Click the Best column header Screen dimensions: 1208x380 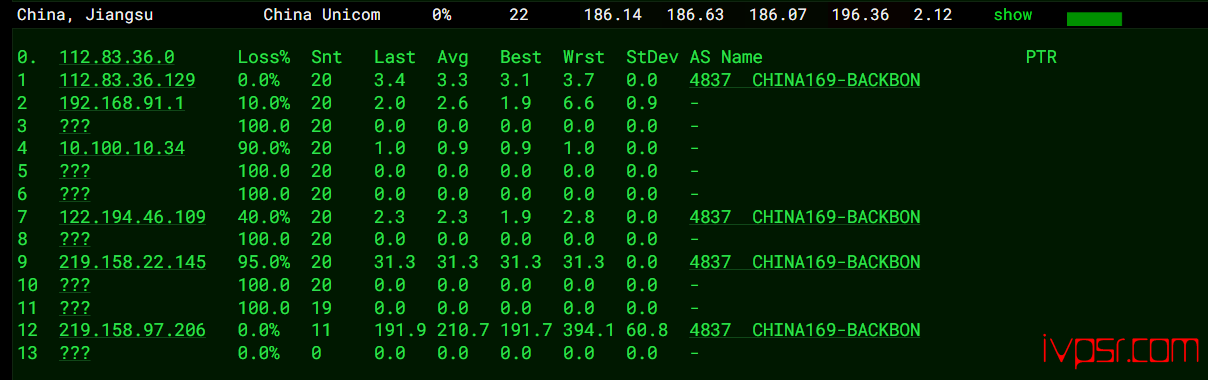520,58
